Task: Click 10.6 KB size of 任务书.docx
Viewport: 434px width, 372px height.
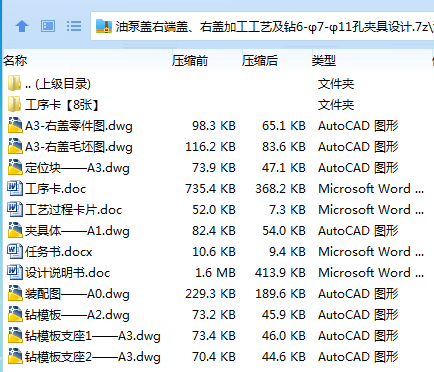Action: [214, 252]
